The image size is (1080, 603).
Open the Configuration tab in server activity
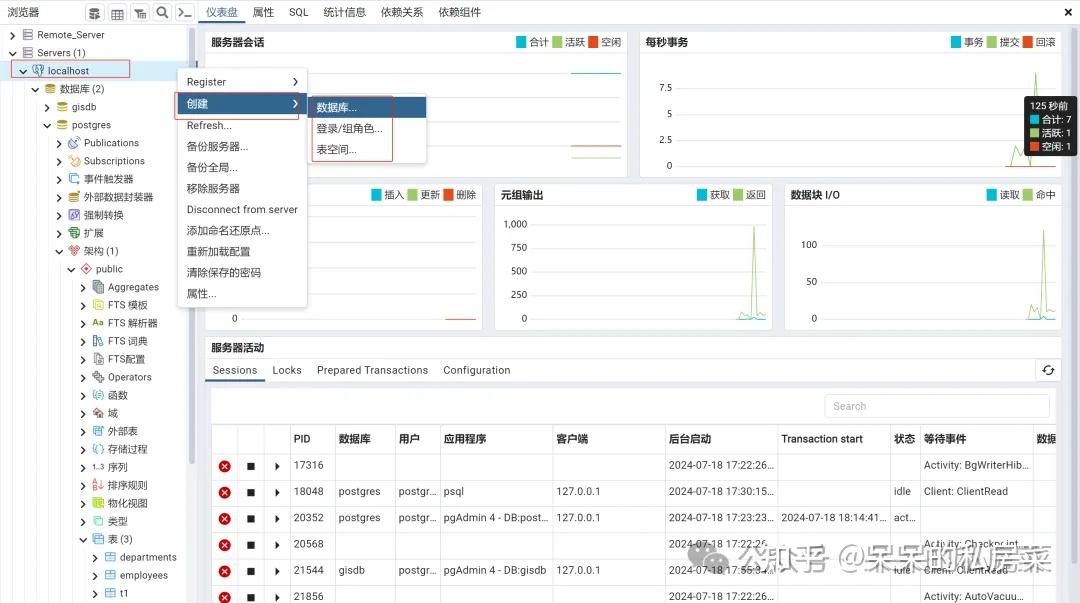(x=477, y=370)
